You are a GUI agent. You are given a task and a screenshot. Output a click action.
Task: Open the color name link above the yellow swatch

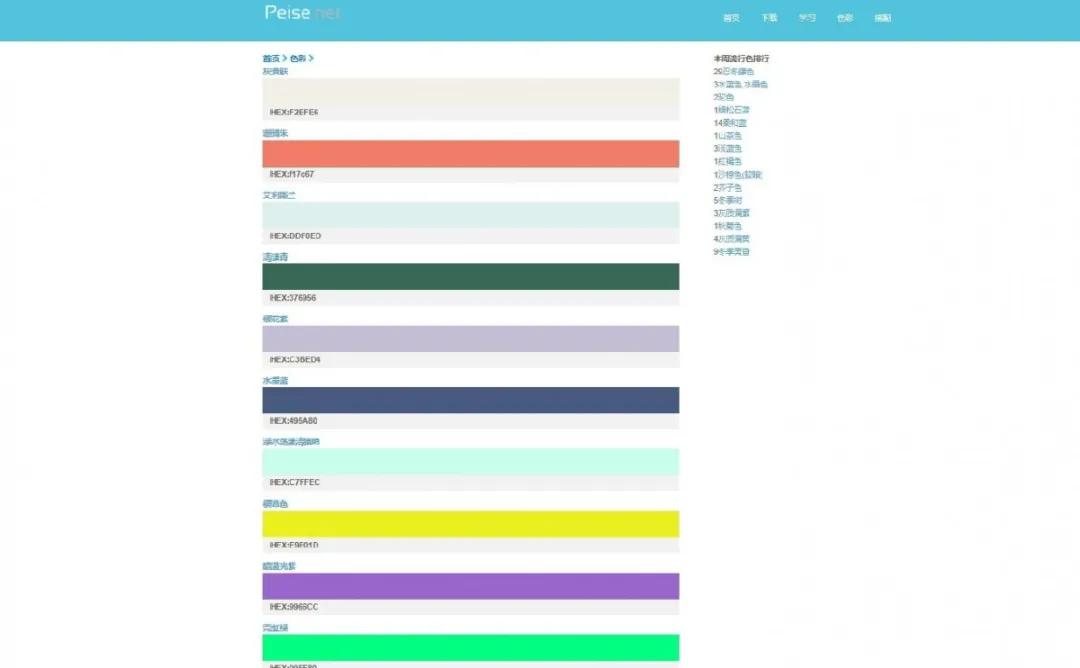[275, 504]
